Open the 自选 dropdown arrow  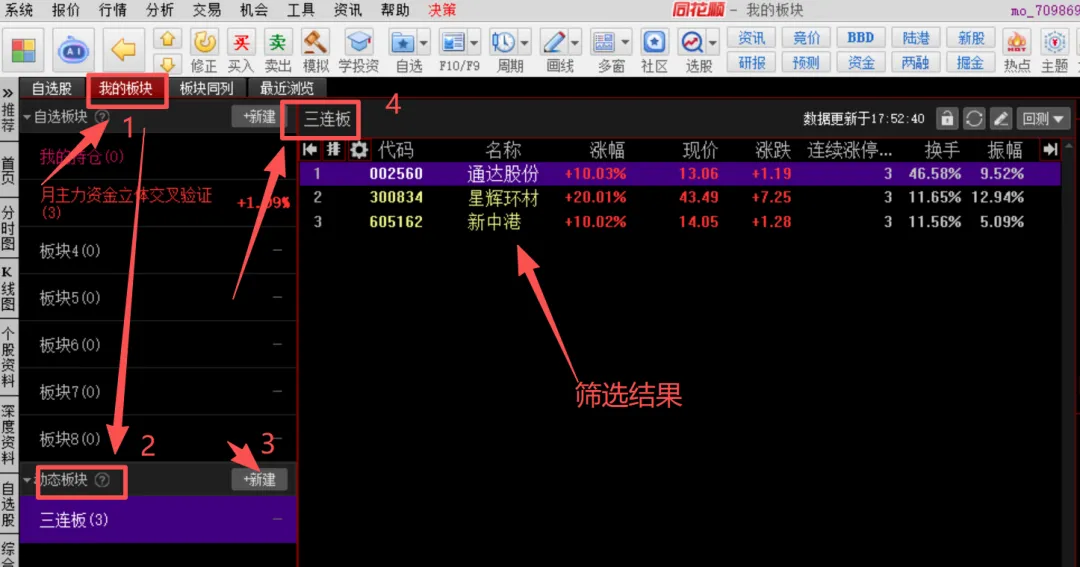[423, 43]
